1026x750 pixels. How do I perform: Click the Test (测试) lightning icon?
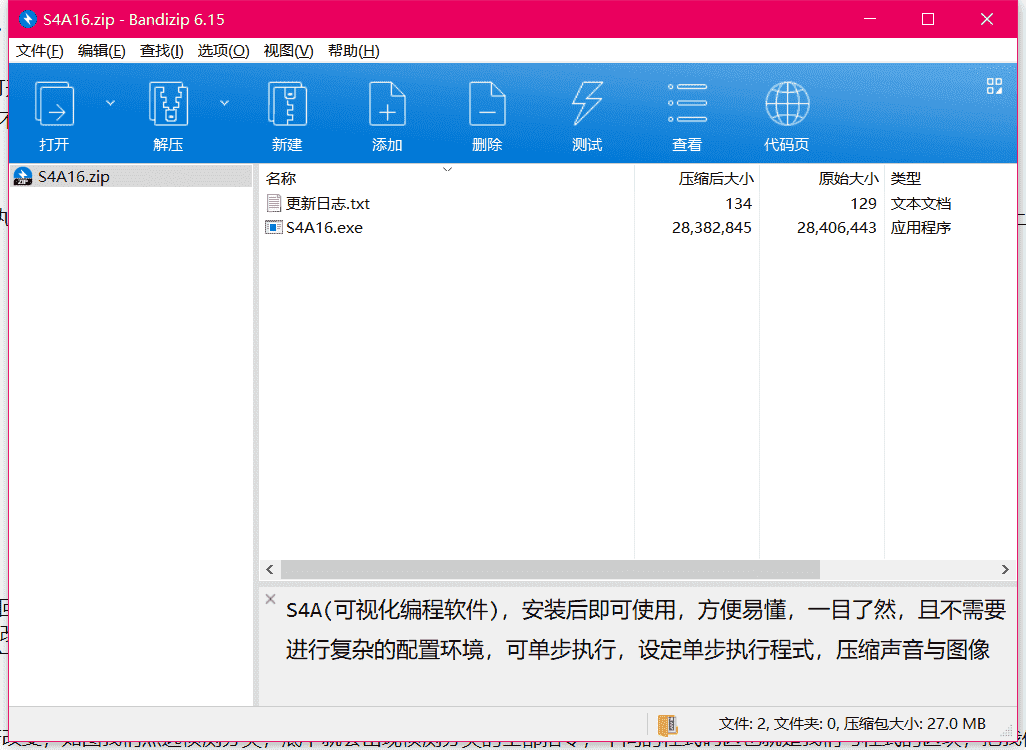point(587,103)
